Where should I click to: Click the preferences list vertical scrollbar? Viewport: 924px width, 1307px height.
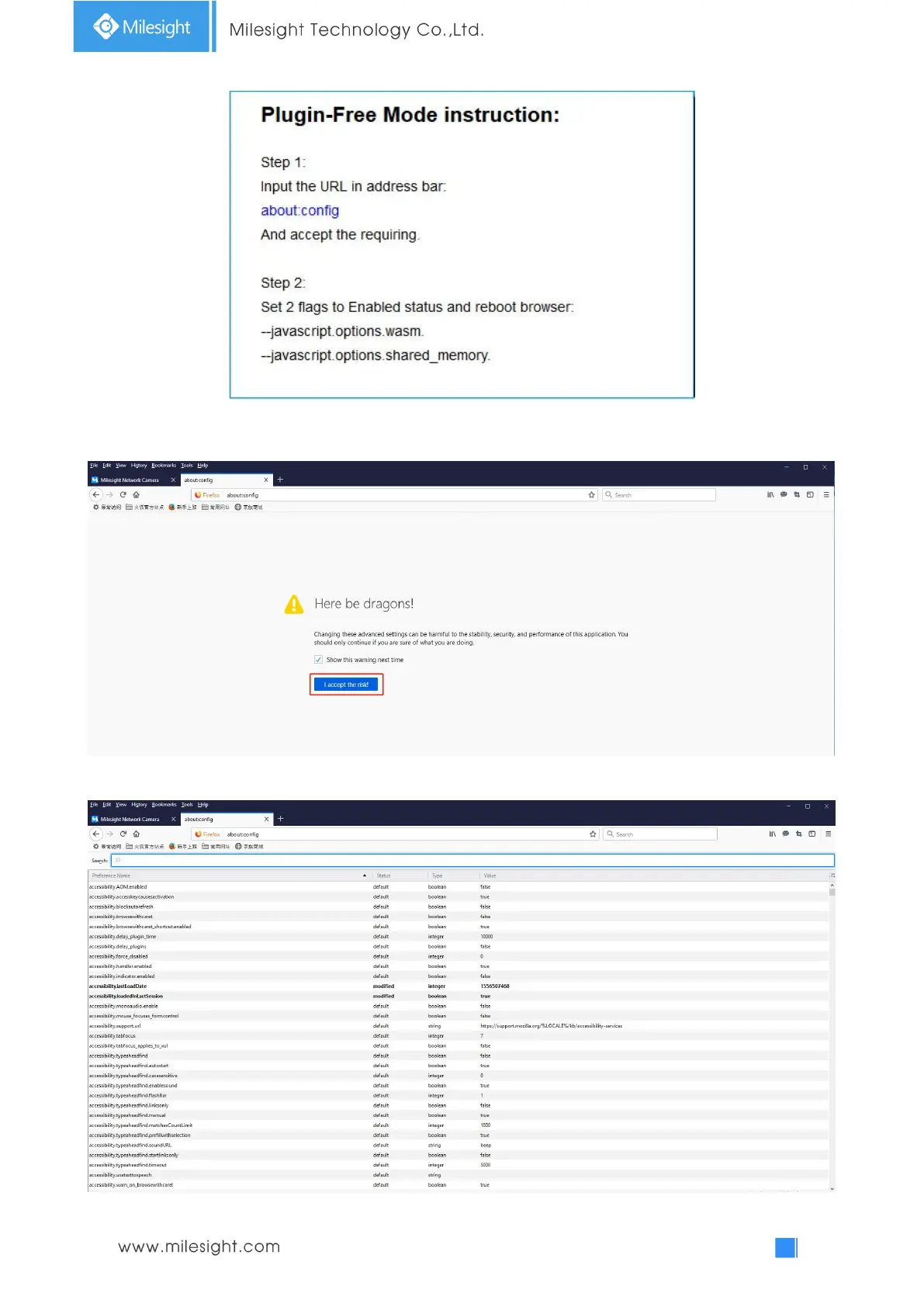coord(832,1036)
